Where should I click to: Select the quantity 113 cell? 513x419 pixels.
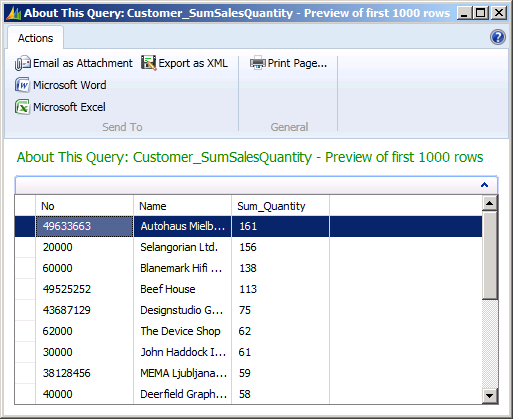click(280, 289)
